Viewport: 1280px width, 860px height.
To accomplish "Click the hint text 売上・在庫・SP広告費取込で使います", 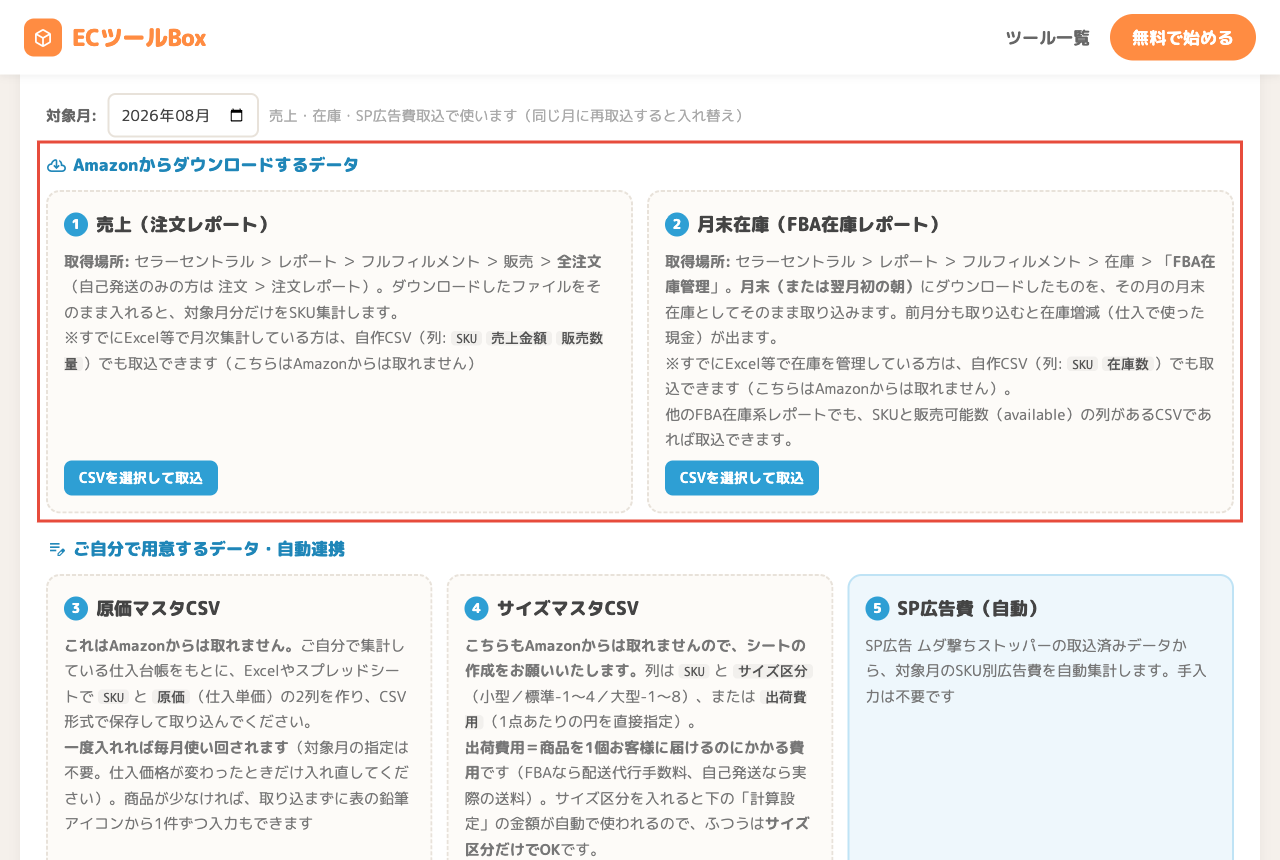I will click(x=393, y=115).
